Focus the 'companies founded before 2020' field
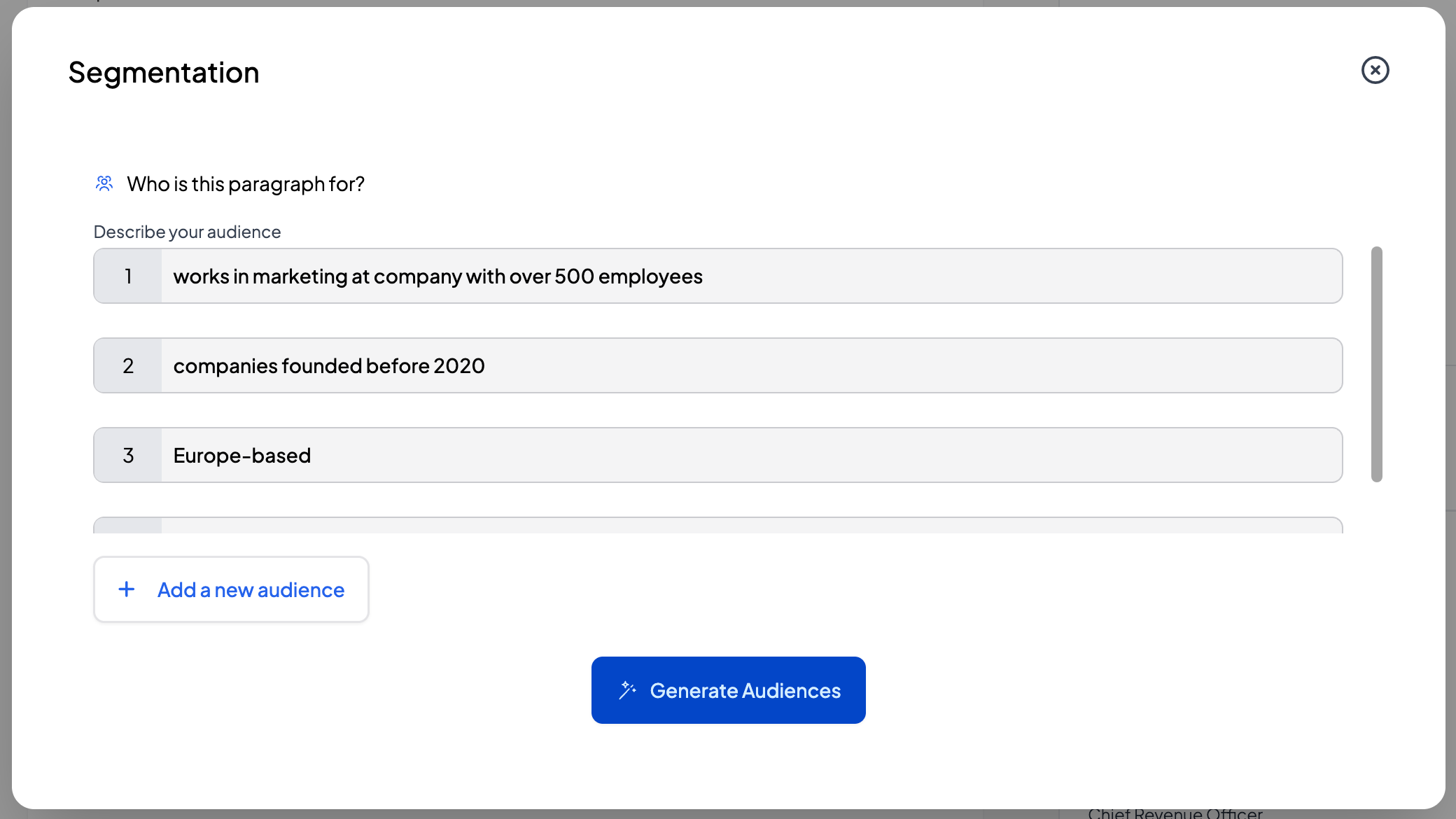This screenshot has height=819, width=1456. 749,366
